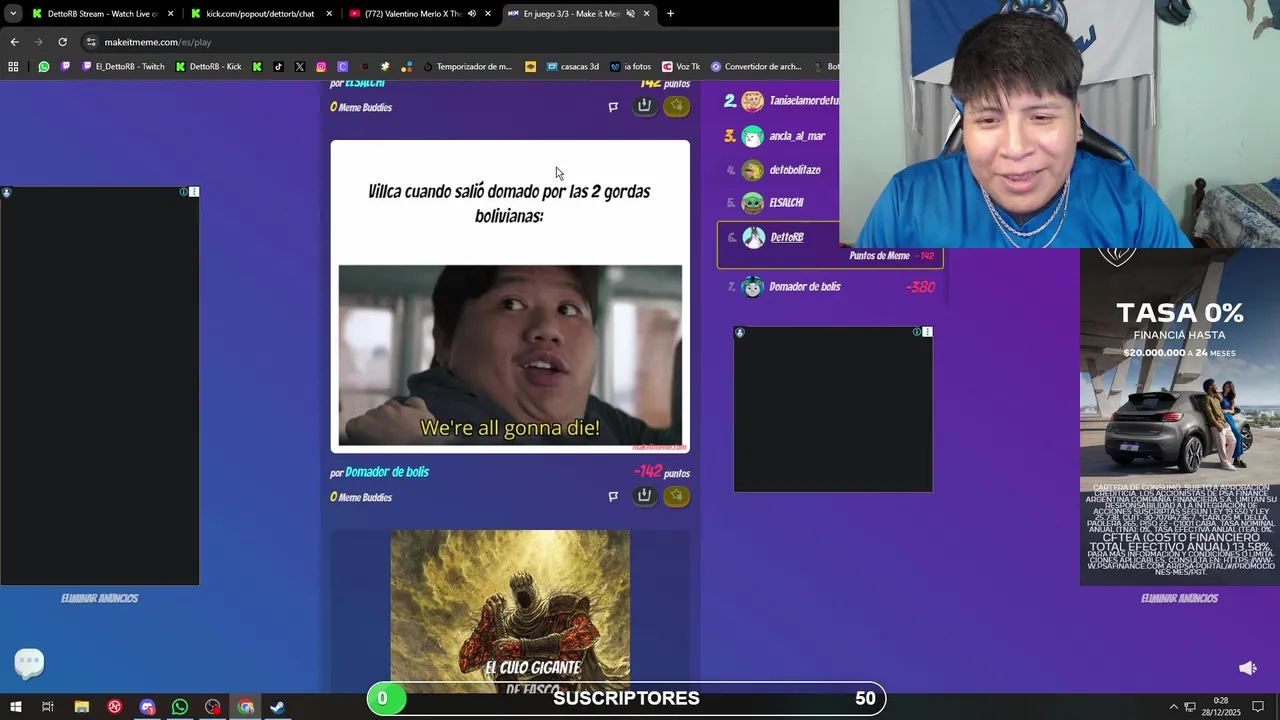Open El_DettoRB - Twitch bookmark
This screenshot has width=1280, height=720.
click(x=123, y=67)
